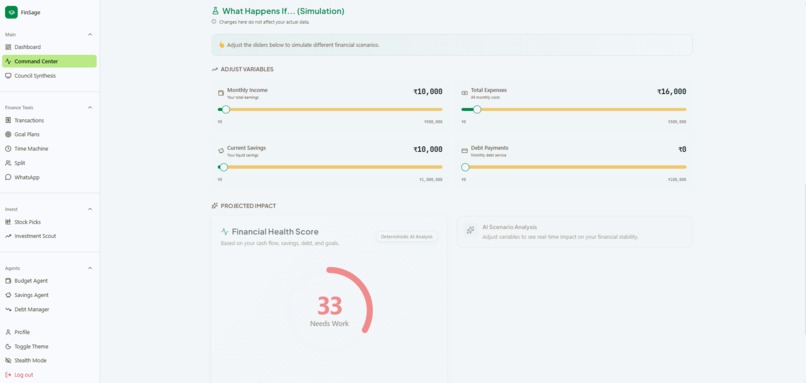Click the AI Scenario Analysis sparkle icon
806x383 pixels.
[470, 230]
